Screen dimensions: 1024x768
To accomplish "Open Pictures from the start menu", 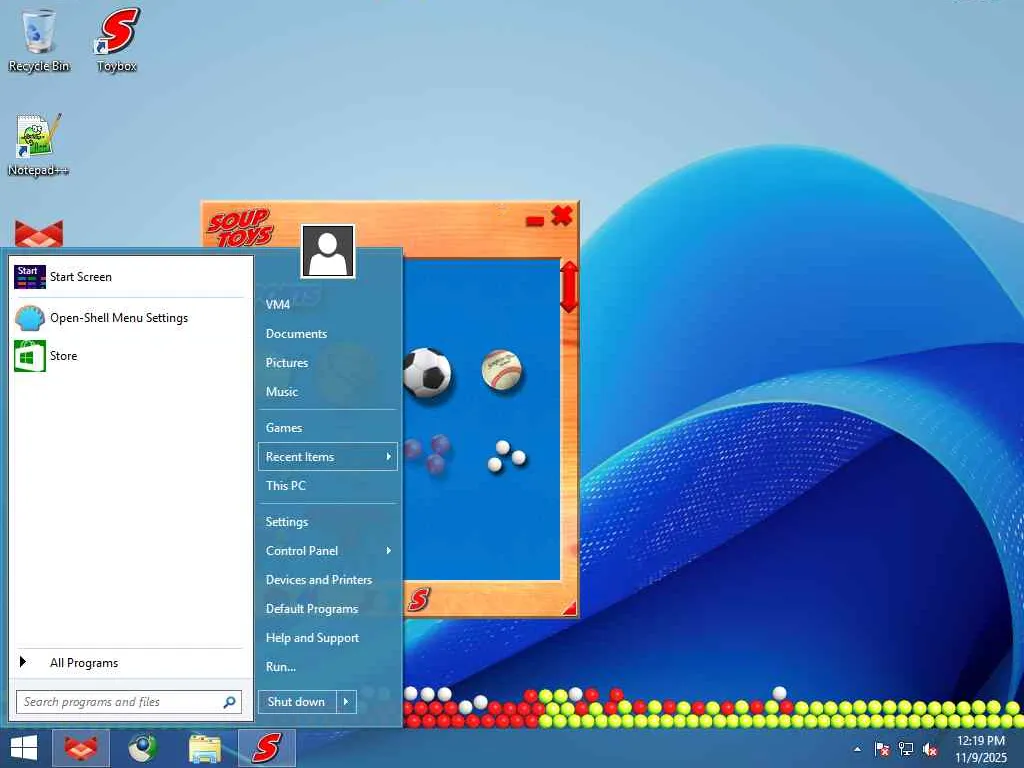I will [x=328, y=363].
